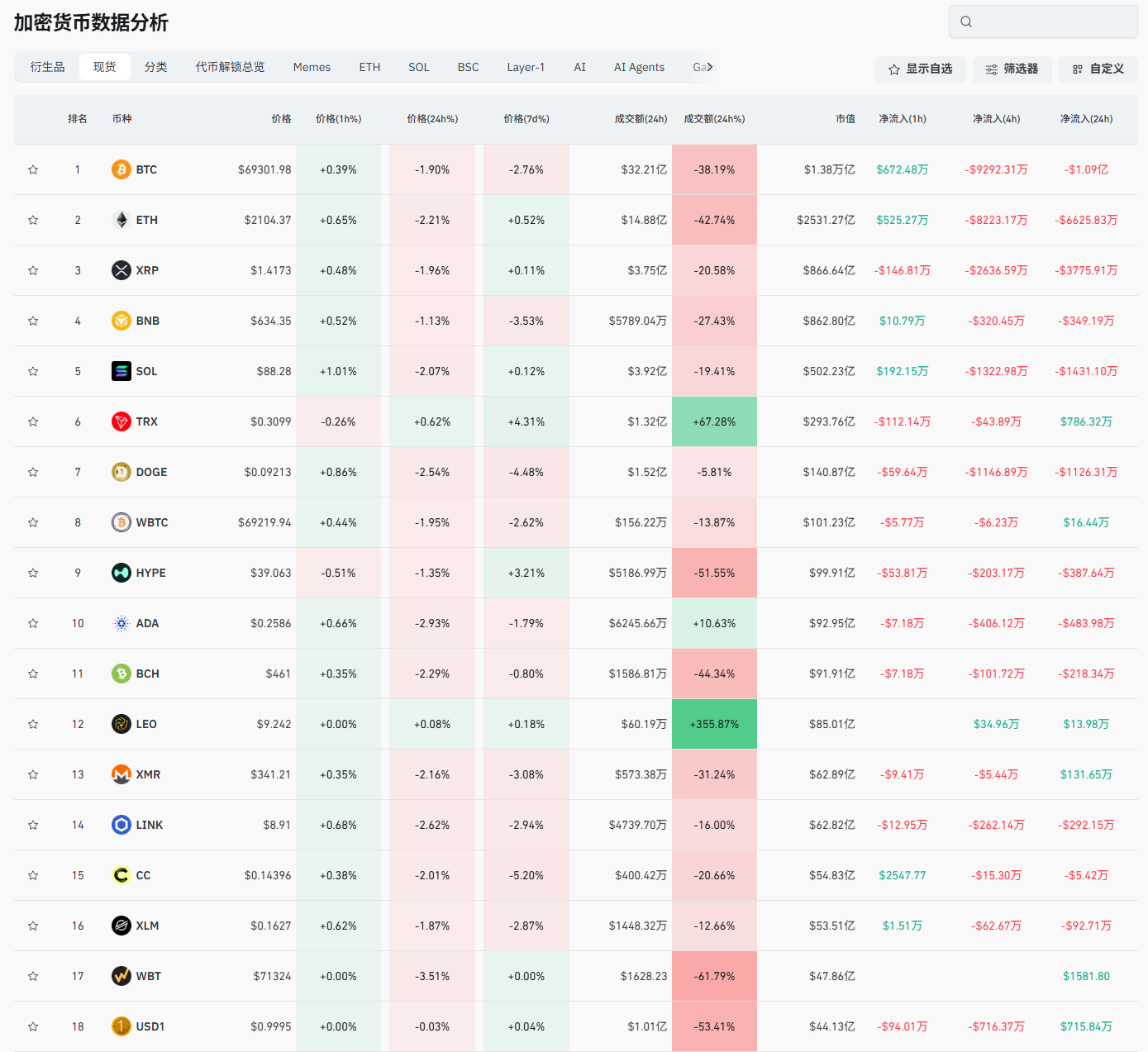Star the XRP row as favorite
Image resolution: width=1148 pixels, height=1052 pixels.
click(x=33, y=270)
